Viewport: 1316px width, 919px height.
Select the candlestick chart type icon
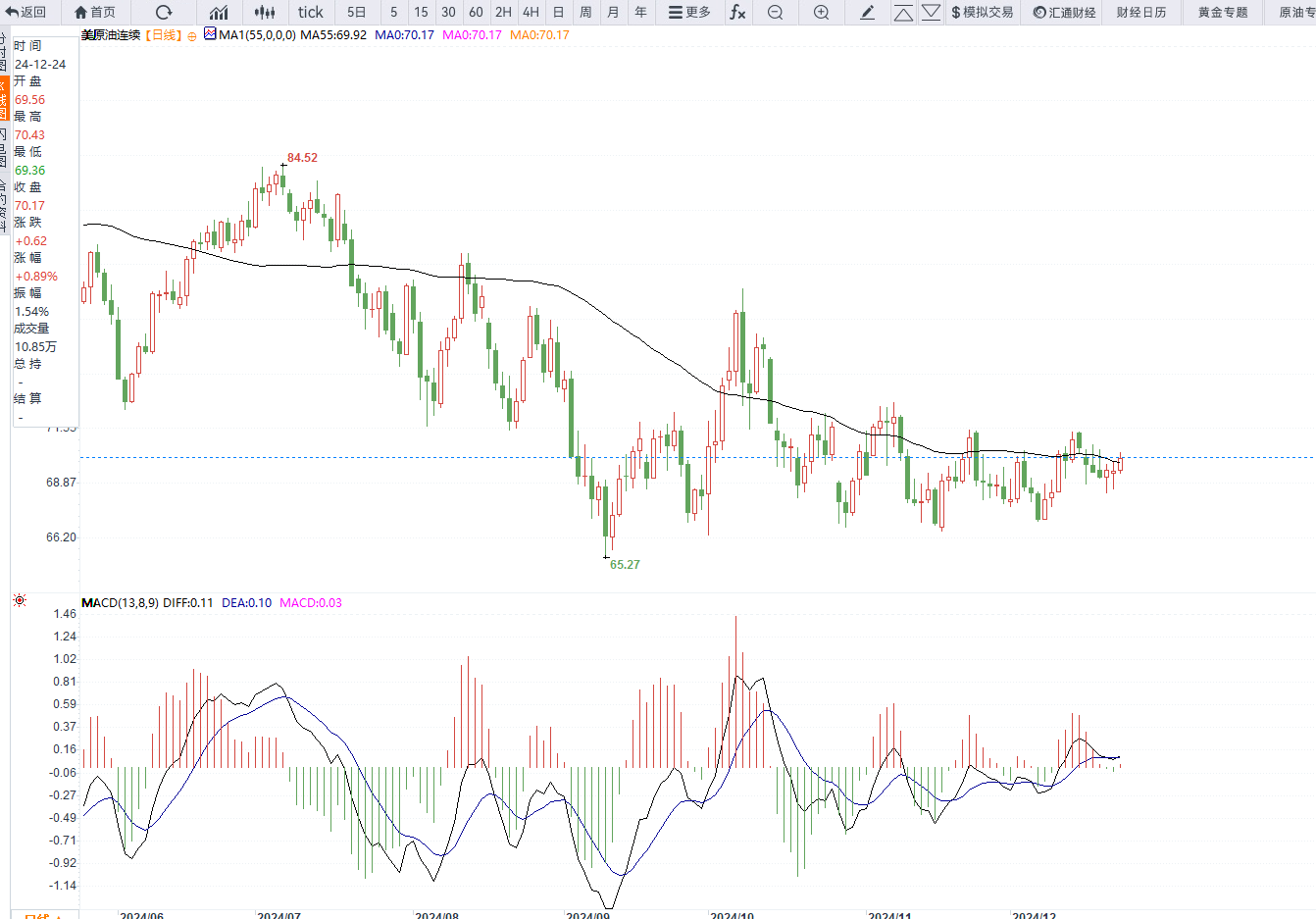[x=265, y=12]
